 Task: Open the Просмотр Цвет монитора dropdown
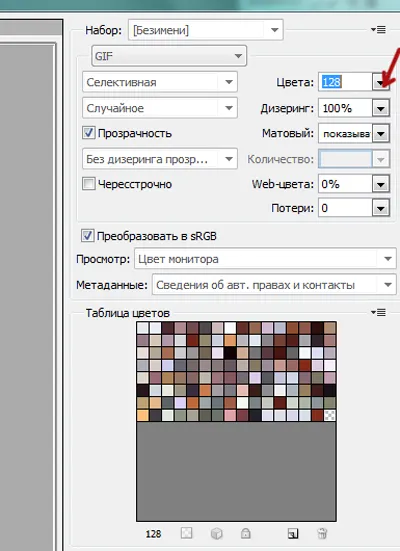pyautogui.click(x=265, y=259)
